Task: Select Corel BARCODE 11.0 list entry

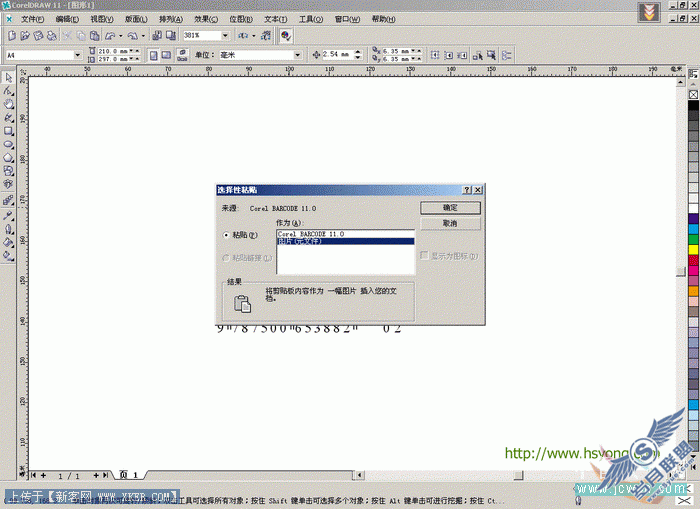Action: pos(345,234)
